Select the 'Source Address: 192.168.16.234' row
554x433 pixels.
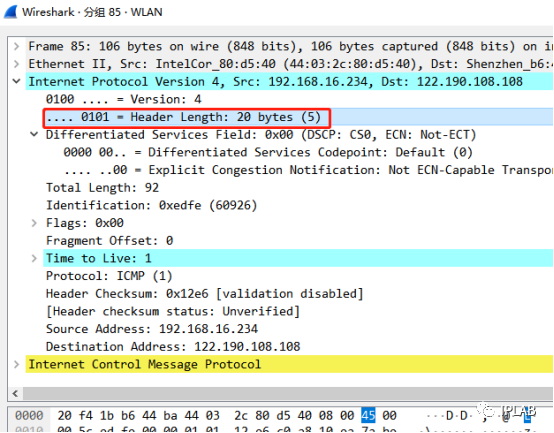298,329
